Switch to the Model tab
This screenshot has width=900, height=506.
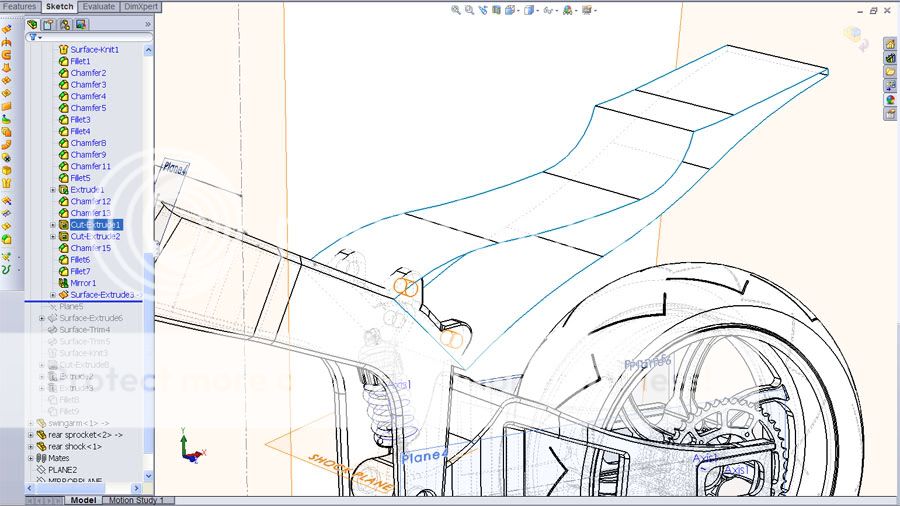click(83, 500)
